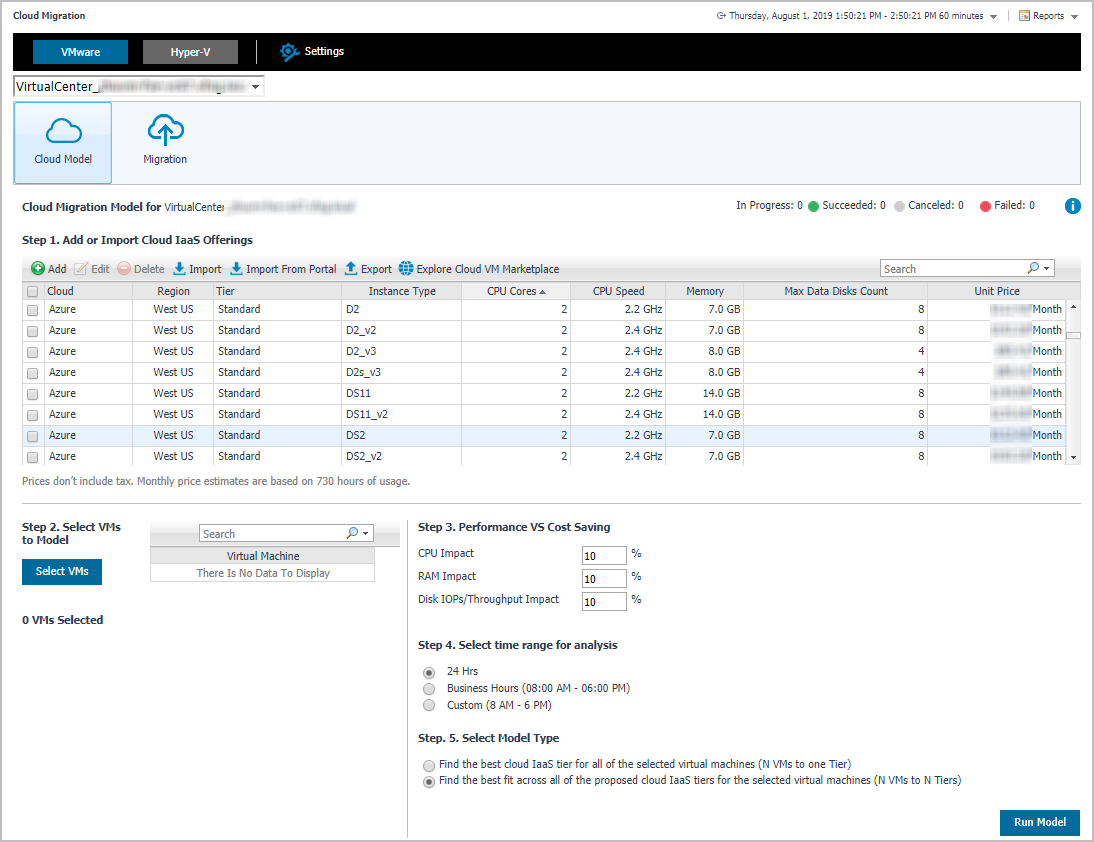Check the D2 instance row checkbox
Image resolution: width=1094 pixels, height=842 pixels.
[x=32, y=310]
